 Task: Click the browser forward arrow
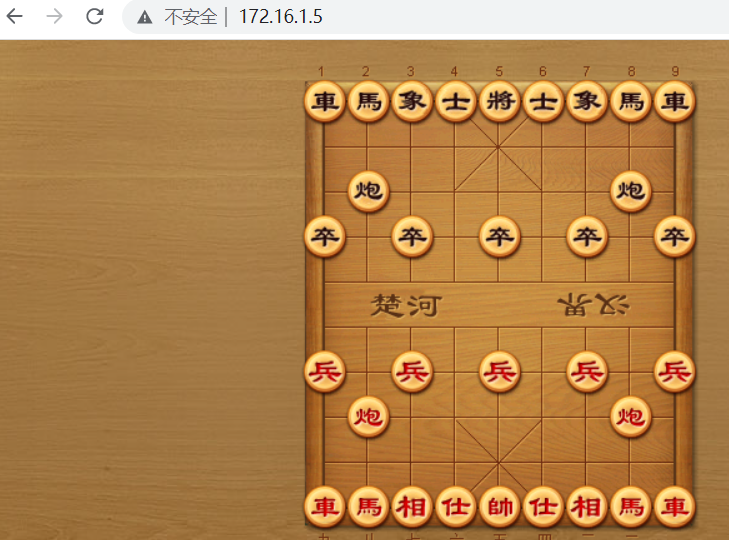55,17
